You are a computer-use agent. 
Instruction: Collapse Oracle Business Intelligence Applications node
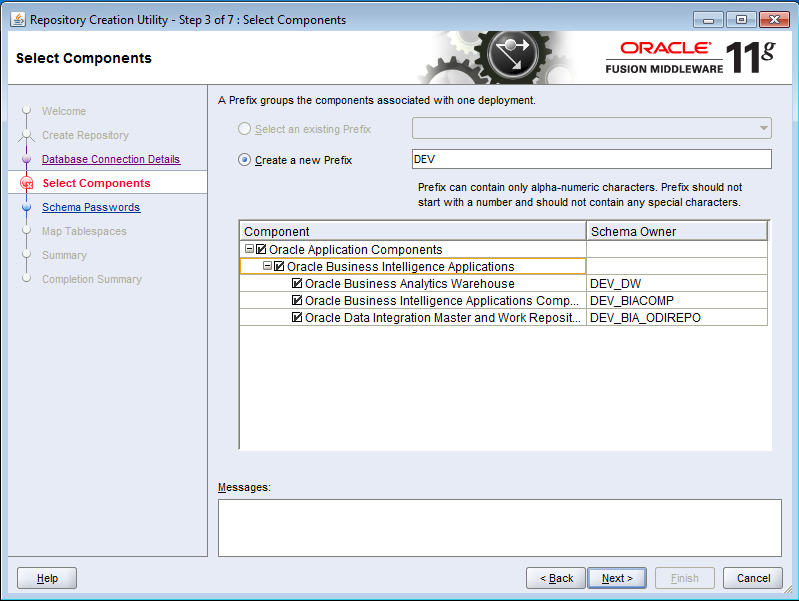[x=268, y=266]
